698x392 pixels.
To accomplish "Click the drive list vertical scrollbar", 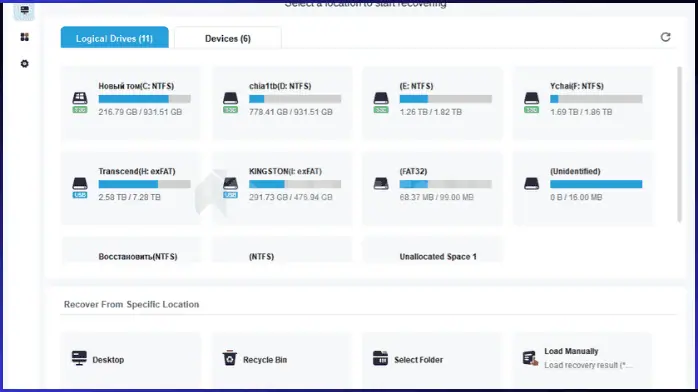I will click(x=679, y=144).
